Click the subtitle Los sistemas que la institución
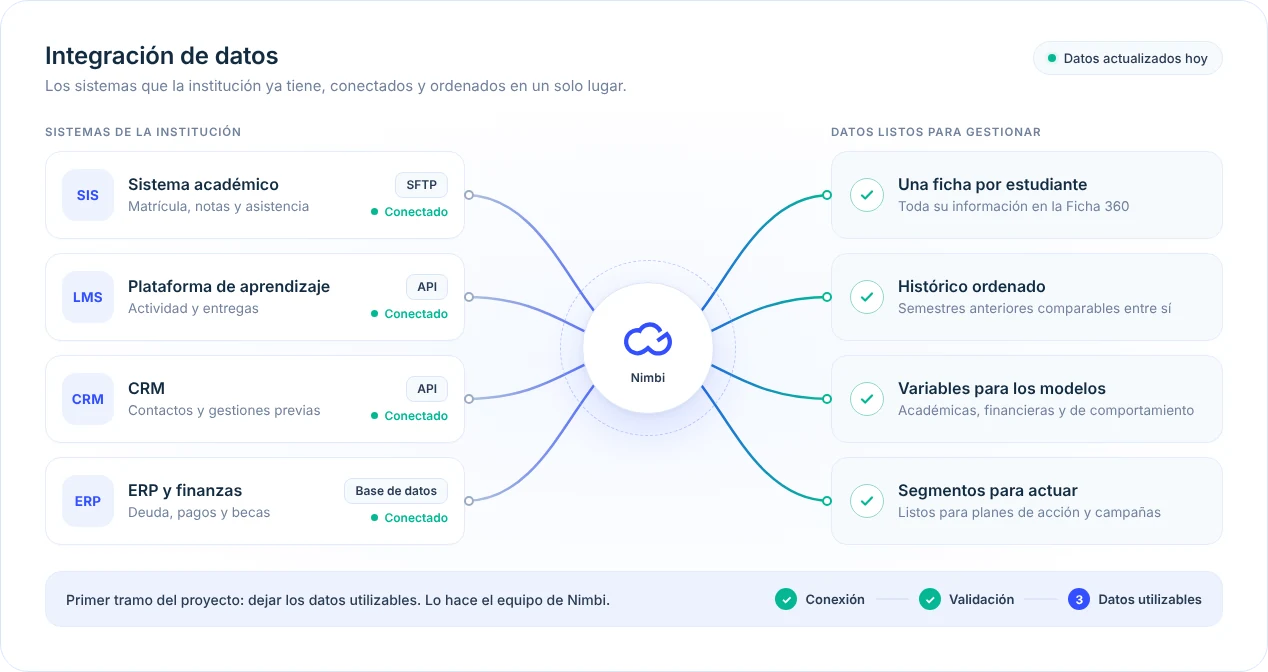1268x672 pixels. click(x=336, y=86)
